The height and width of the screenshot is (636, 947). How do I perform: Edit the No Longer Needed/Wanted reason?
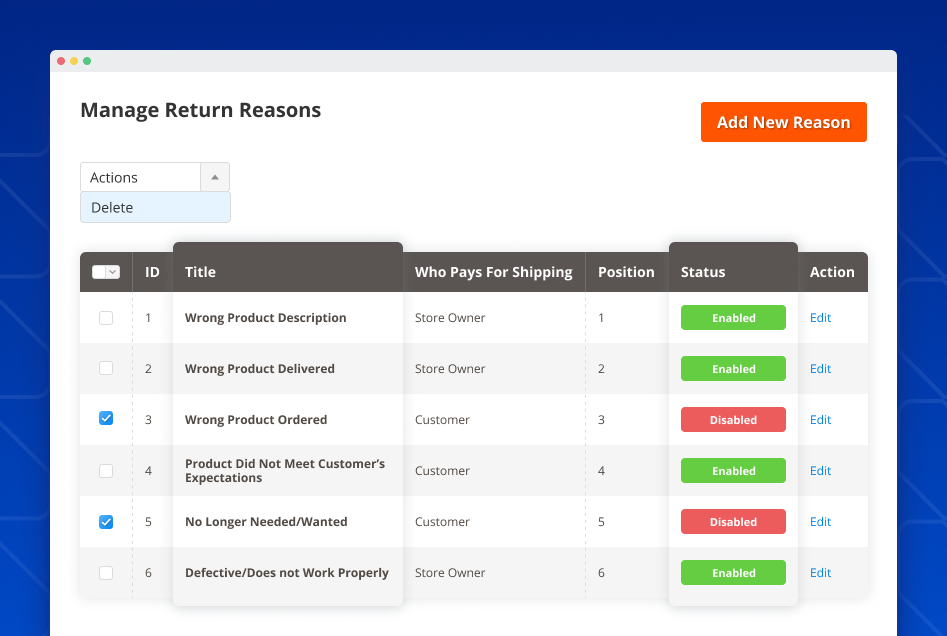point(820,521)
